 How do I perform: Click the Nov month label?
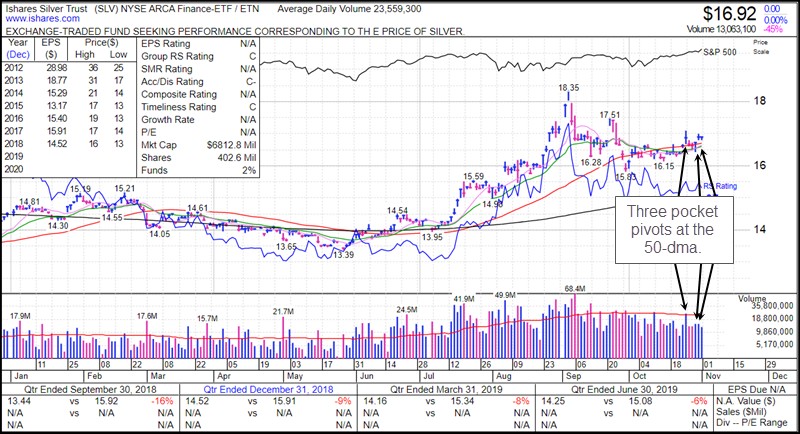click(713, 376)
